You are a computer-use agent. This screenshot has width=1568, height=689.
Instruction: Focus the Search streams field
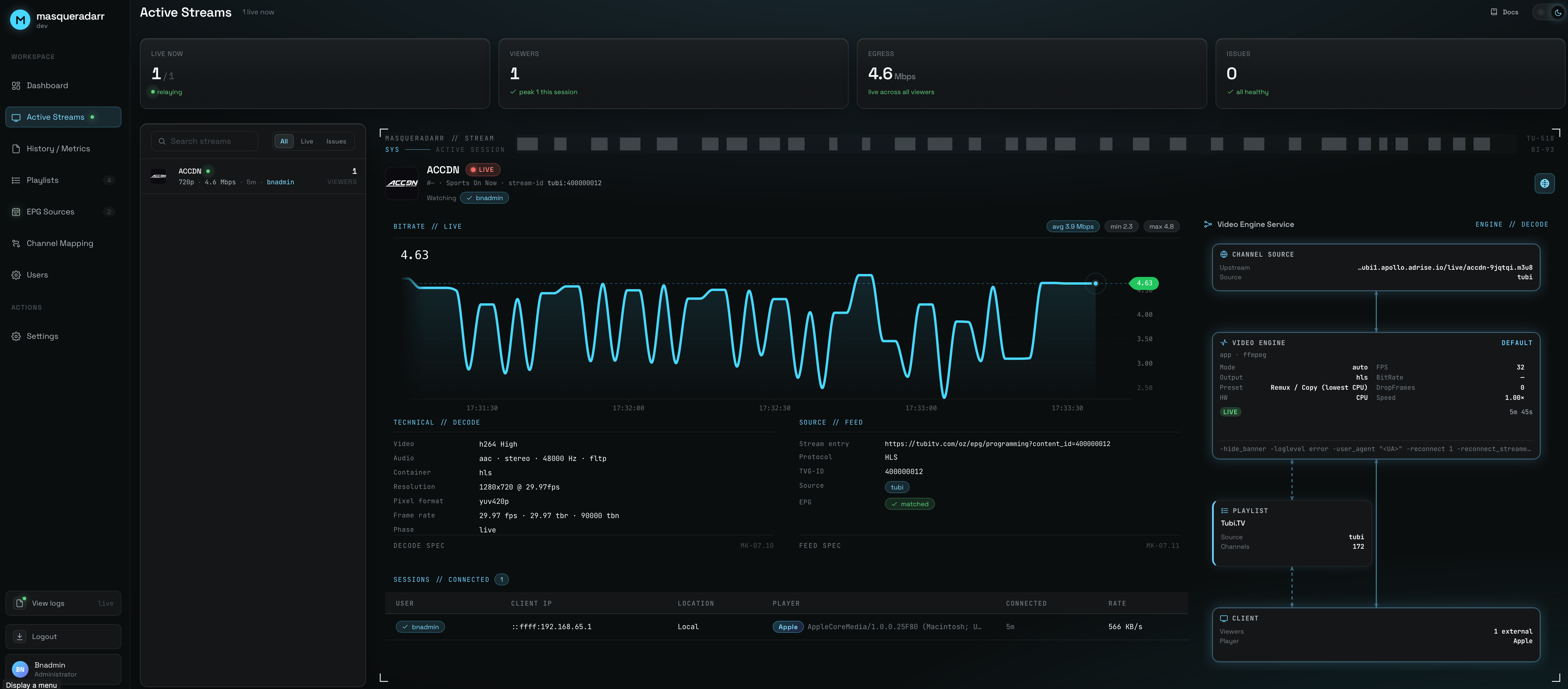pyautogui.click(x=205, y=141)
